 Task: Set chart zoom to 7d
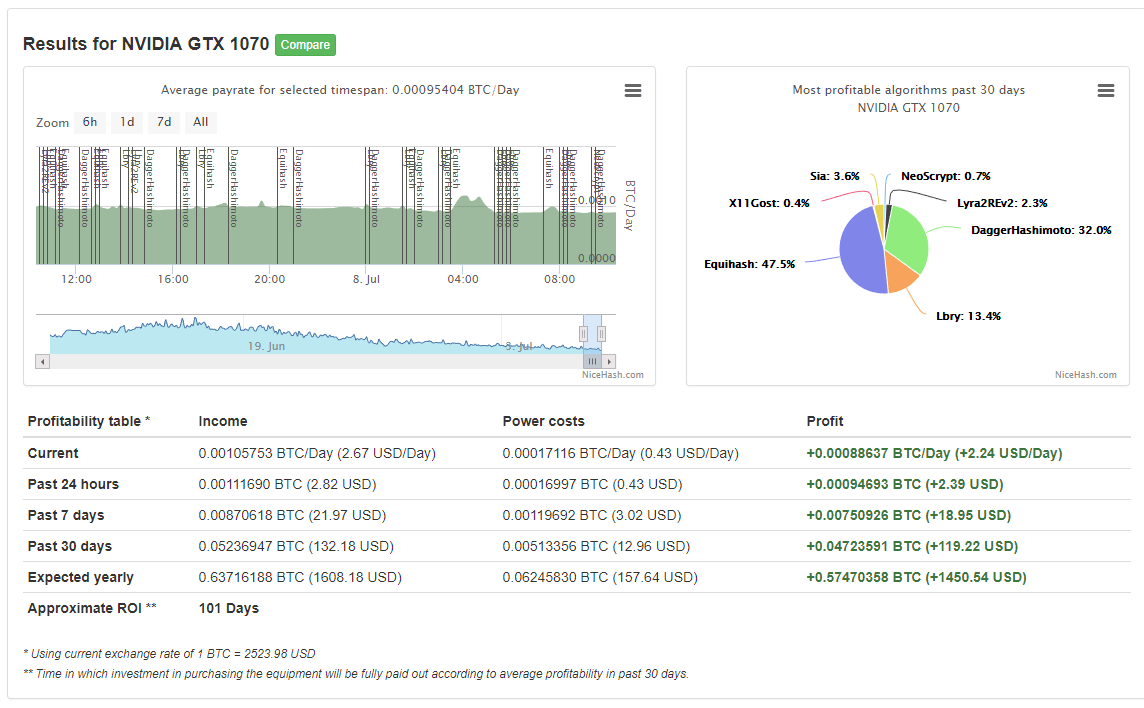pyautogui.click(x=164, y=122)
